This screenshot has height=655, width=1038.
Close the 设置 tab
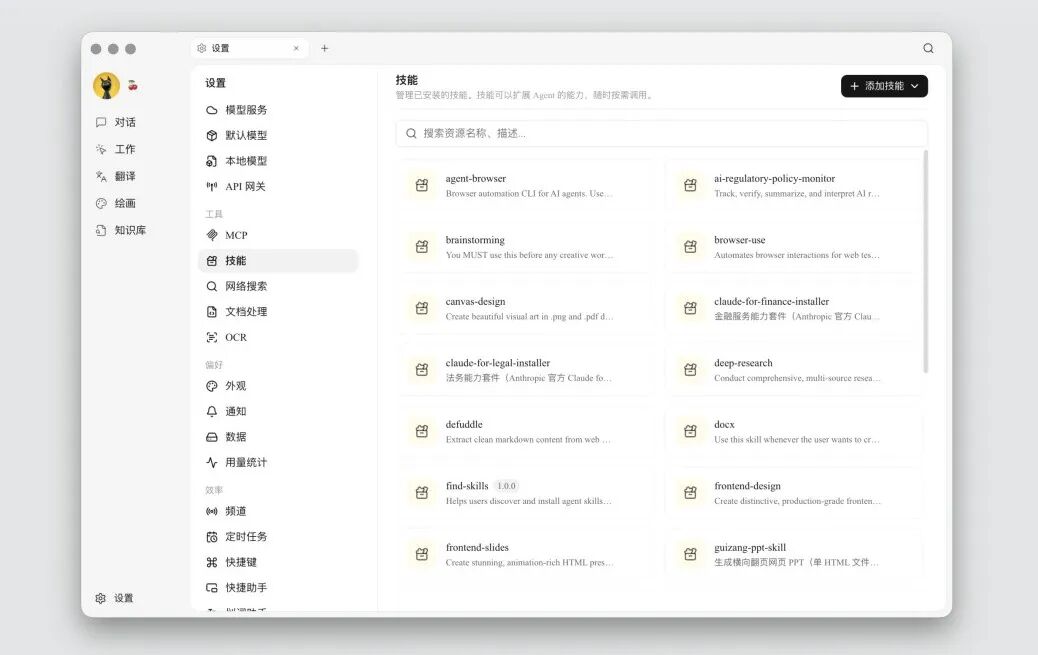coord(296,48)
